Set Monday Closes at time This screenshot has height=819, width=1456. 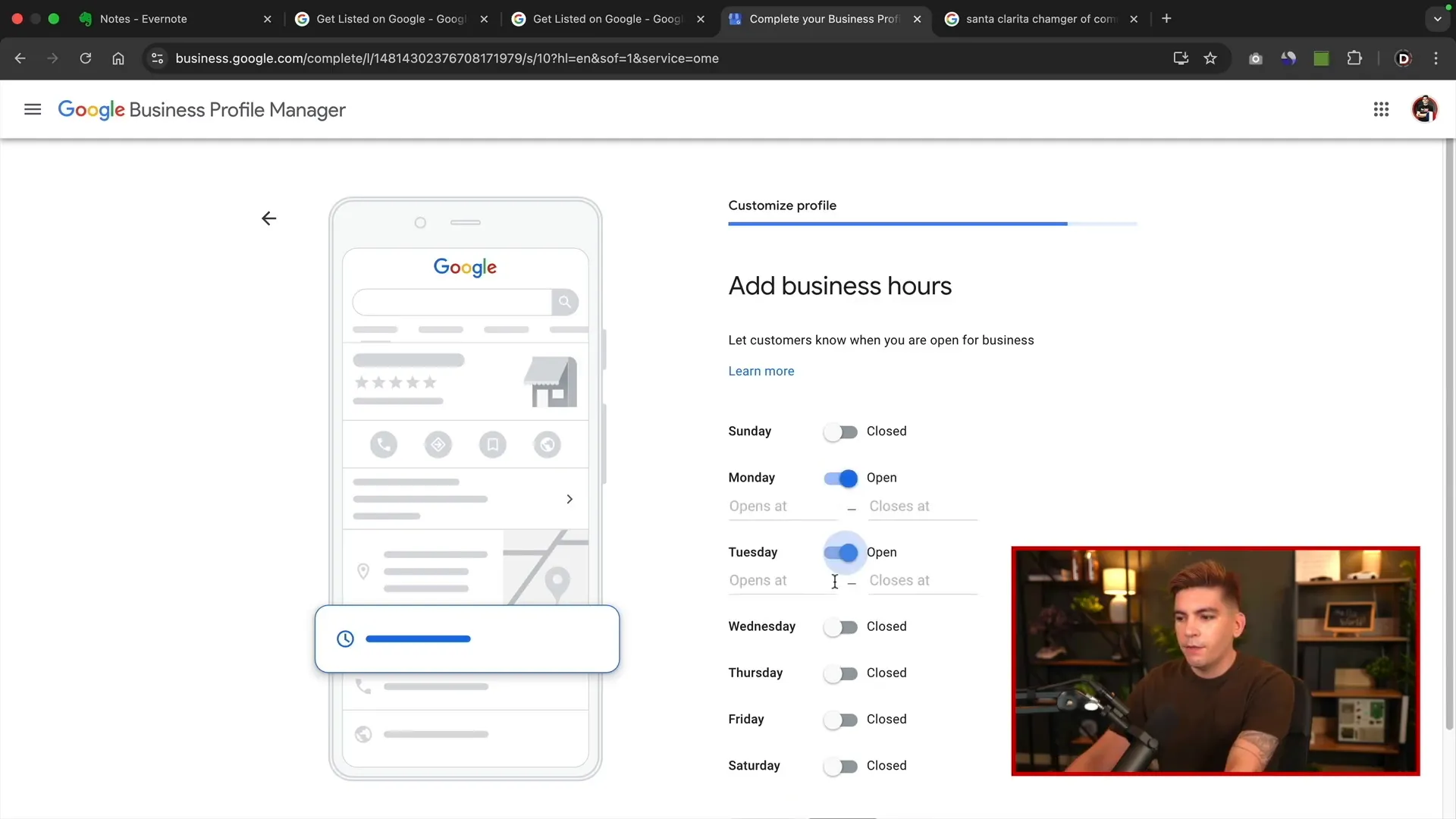click(x=923, y=507)
